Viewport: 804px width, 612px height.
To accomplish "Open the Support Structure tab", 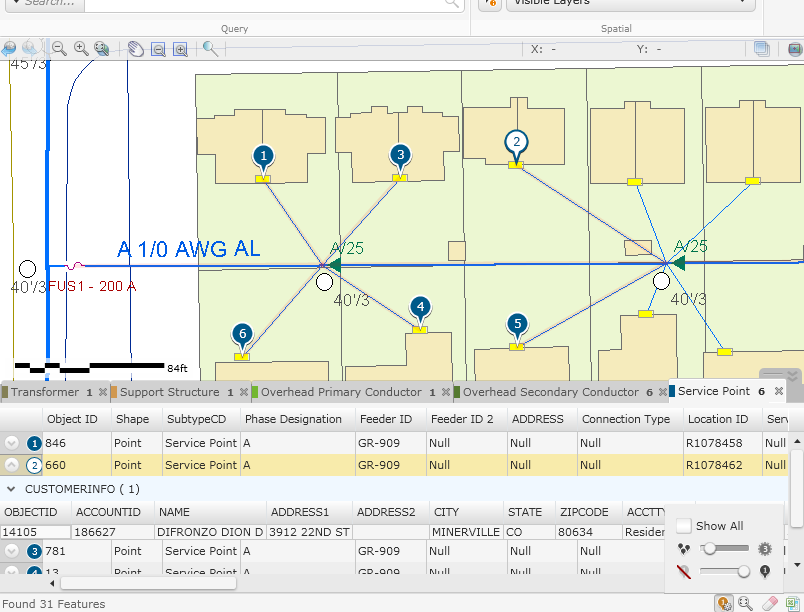I will click(169, 392).
